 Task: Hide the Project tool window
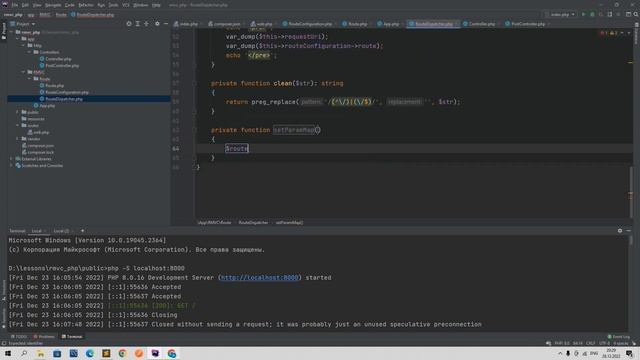coord(166,24)
